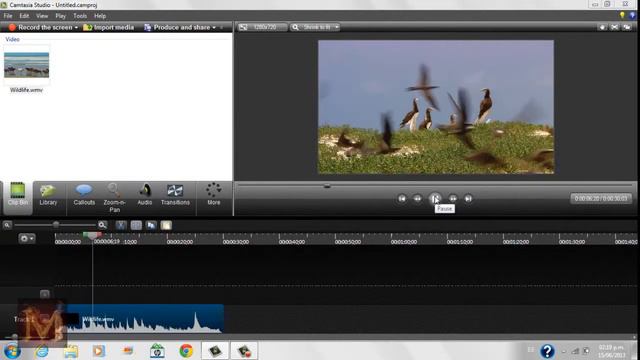
Task: Open the Zoom-n-Pan tool
Action: 114,198
